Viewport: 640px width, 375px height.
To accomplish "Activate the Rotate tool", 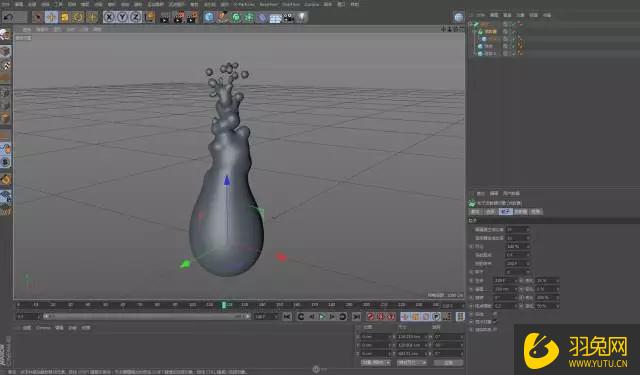I will point(78,17).
